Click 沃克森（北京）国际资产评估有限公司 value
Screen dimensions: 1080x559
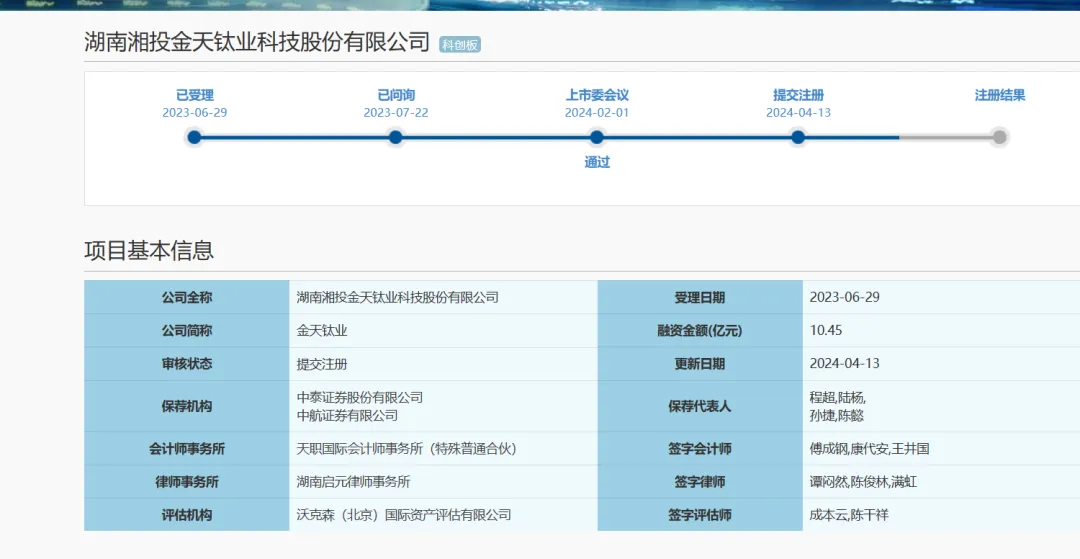(404, 515)
